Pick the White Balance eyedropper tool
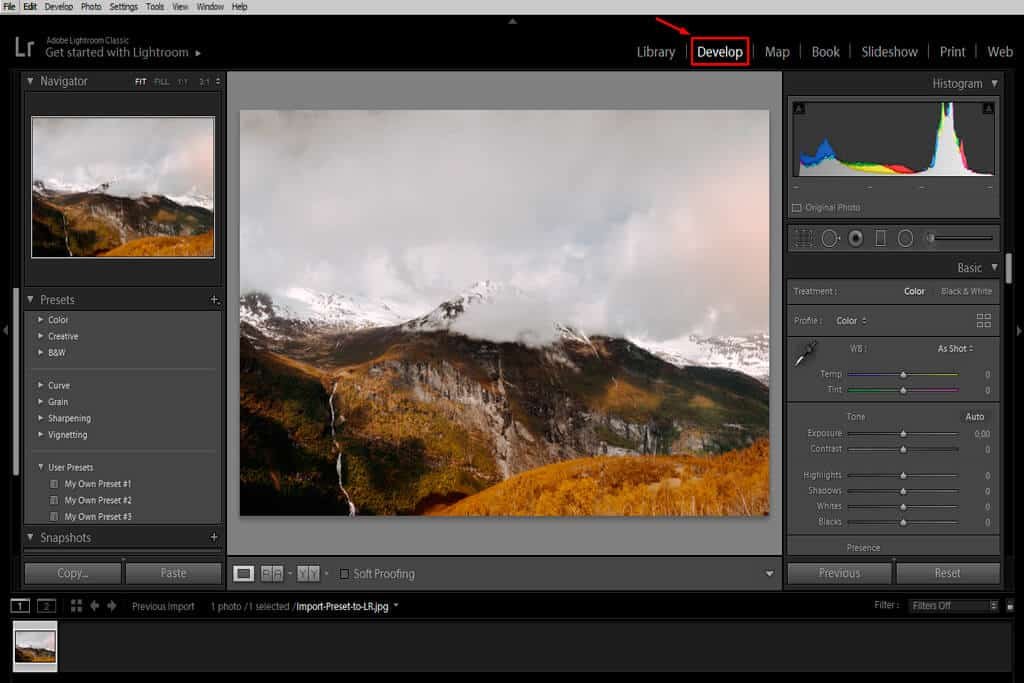1024x683 pixels. pos(805,354)
